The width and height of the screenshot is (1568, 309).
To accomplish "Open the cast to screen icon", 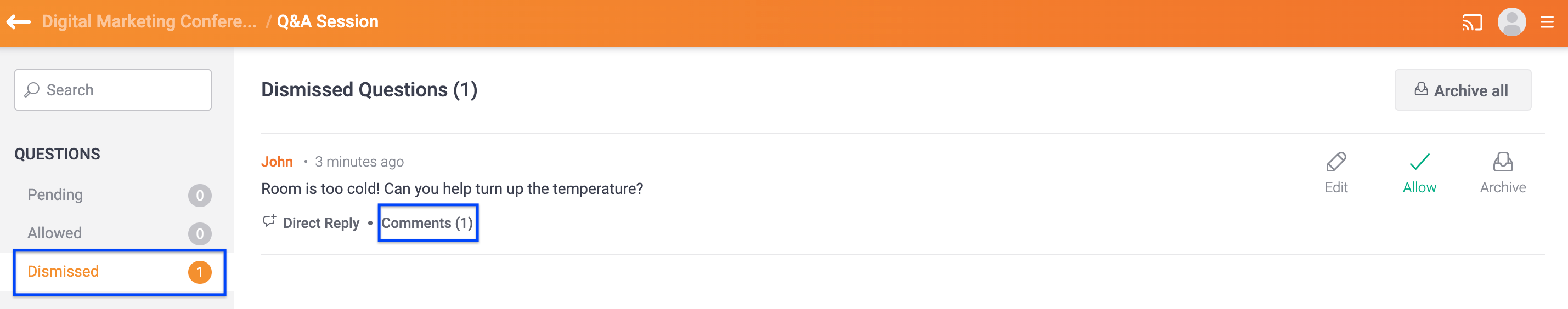I will 1472,23.
